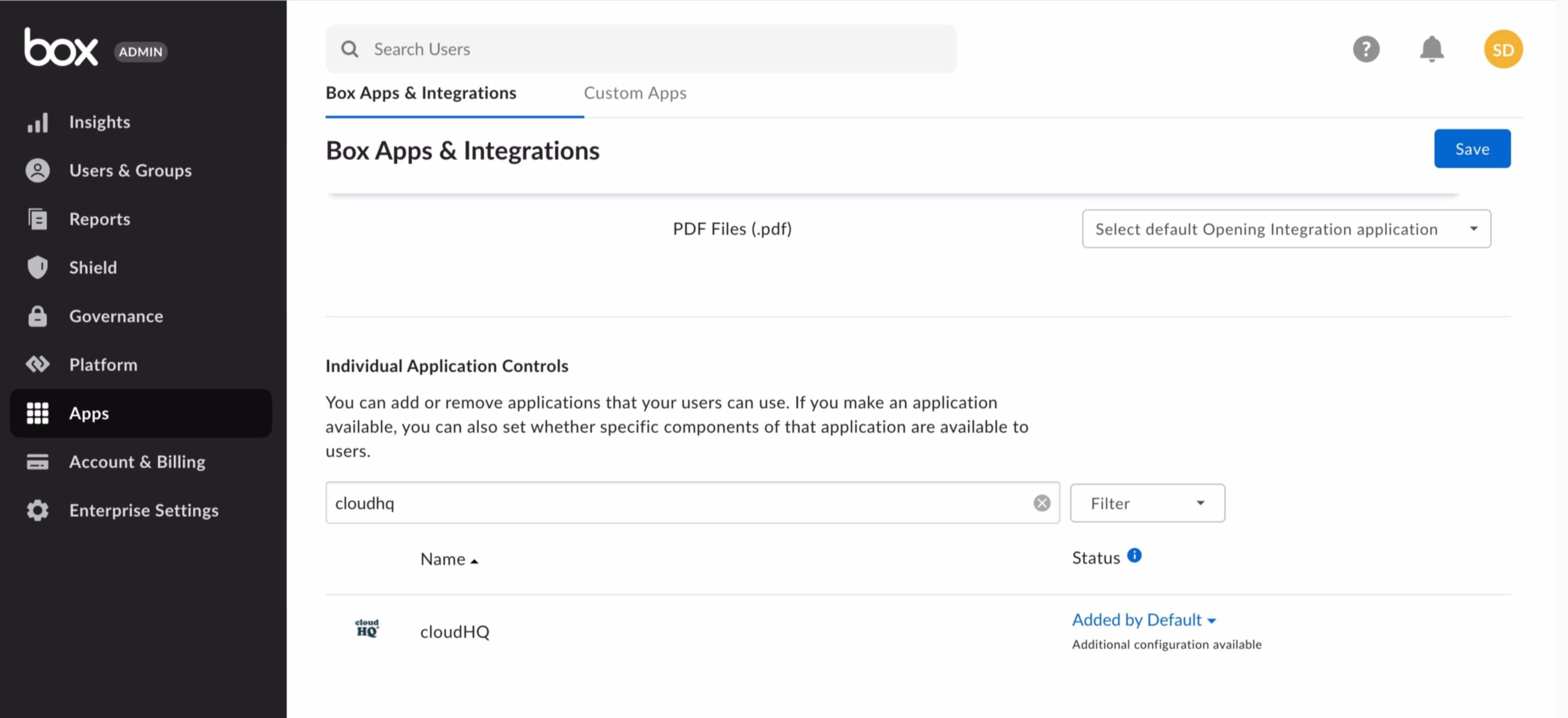The height and width of the screenshot is (718, 1568).
Task: Open Shield from the sidebar
Action: tap(92, 267)
